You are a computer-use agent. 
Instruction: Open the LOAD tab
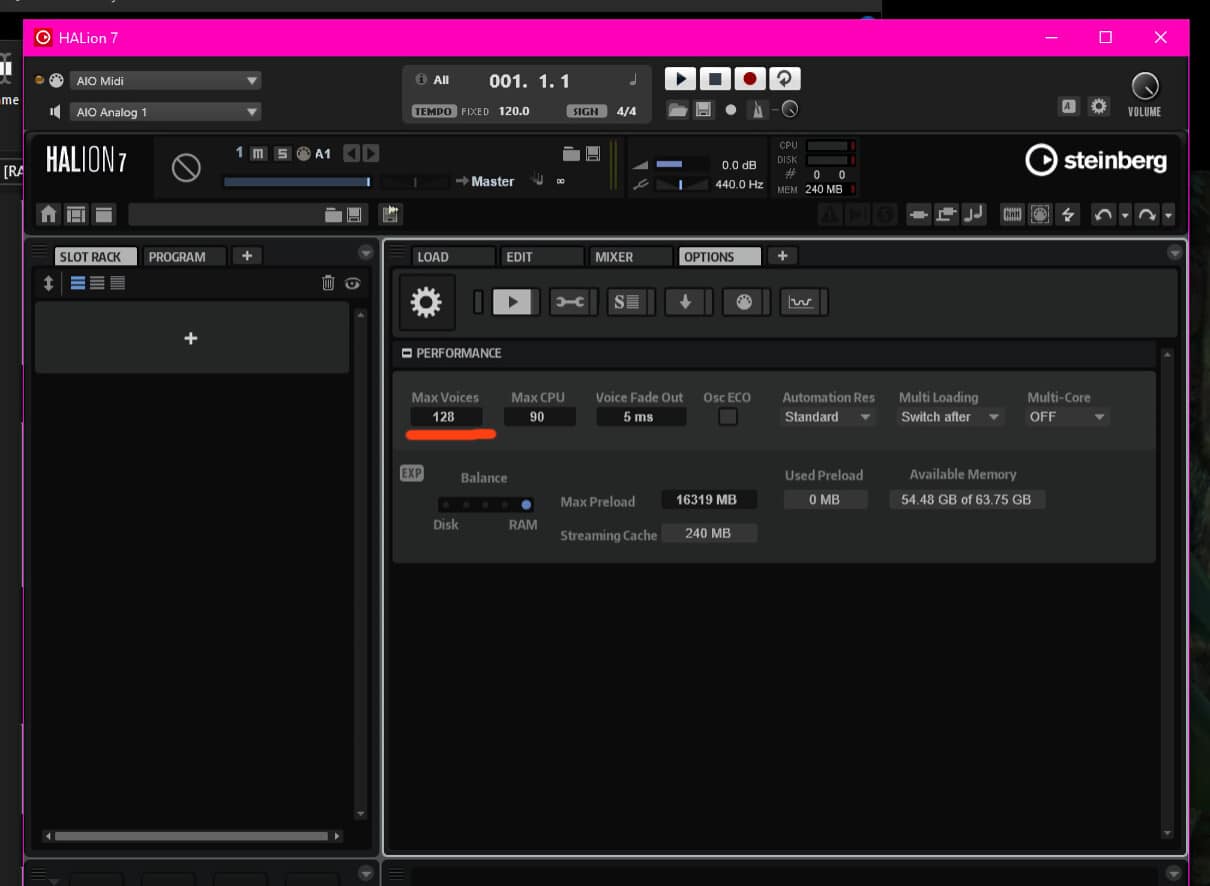tap(454, 257)
